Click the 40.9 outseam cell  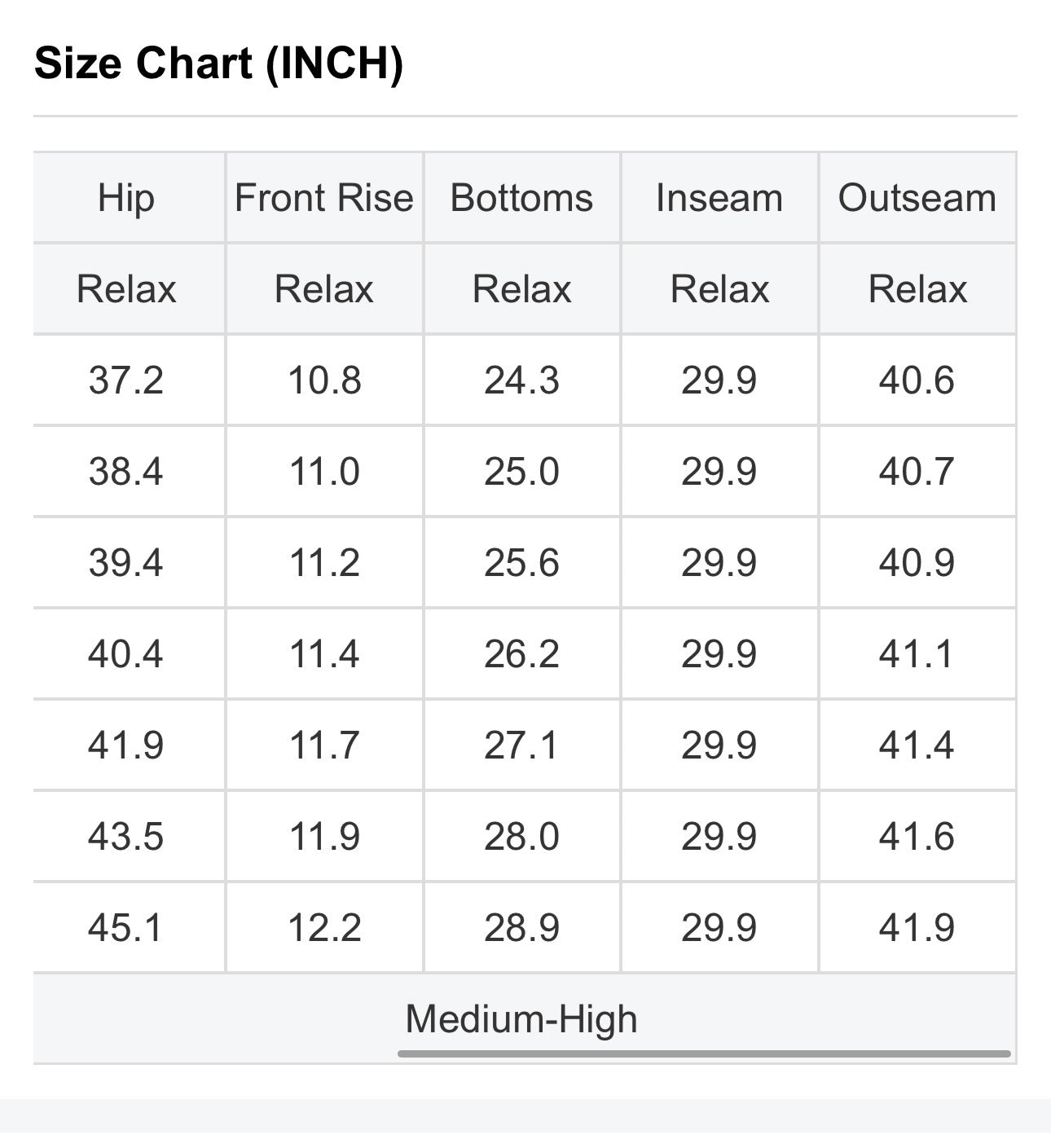click(x=917, y=563)
